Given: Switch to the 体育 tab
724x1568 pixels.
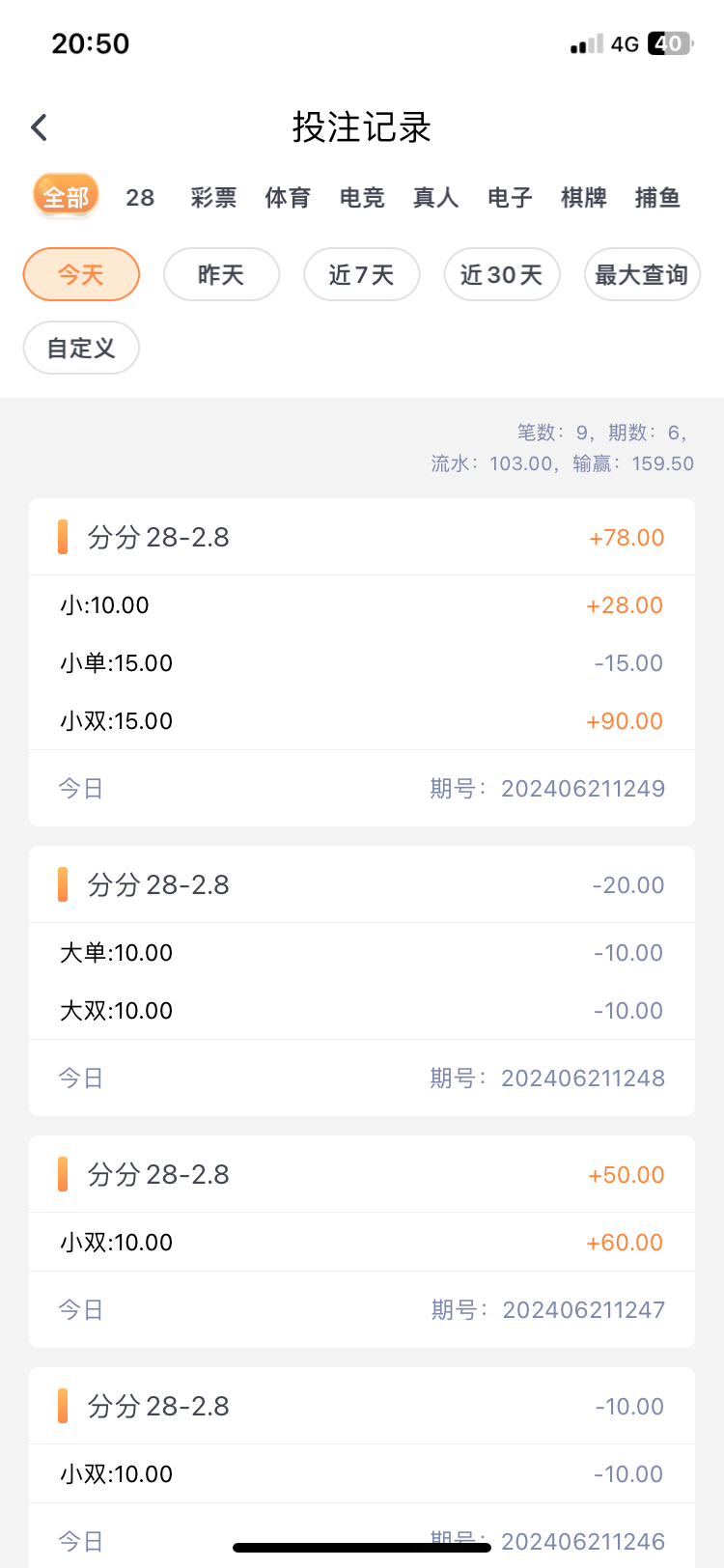Looking at the screenshot, I should 288,198.
